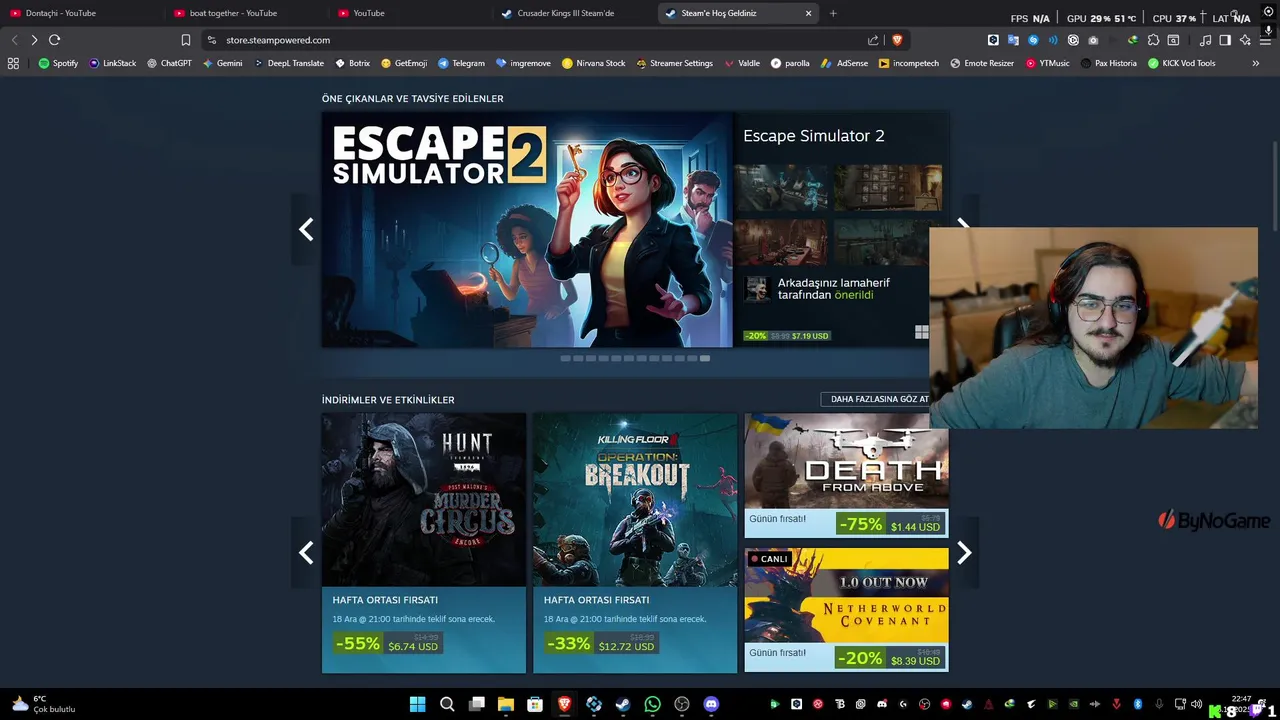Open taskbar Search magnifier

pyautogui.click(x=447, y=705)
